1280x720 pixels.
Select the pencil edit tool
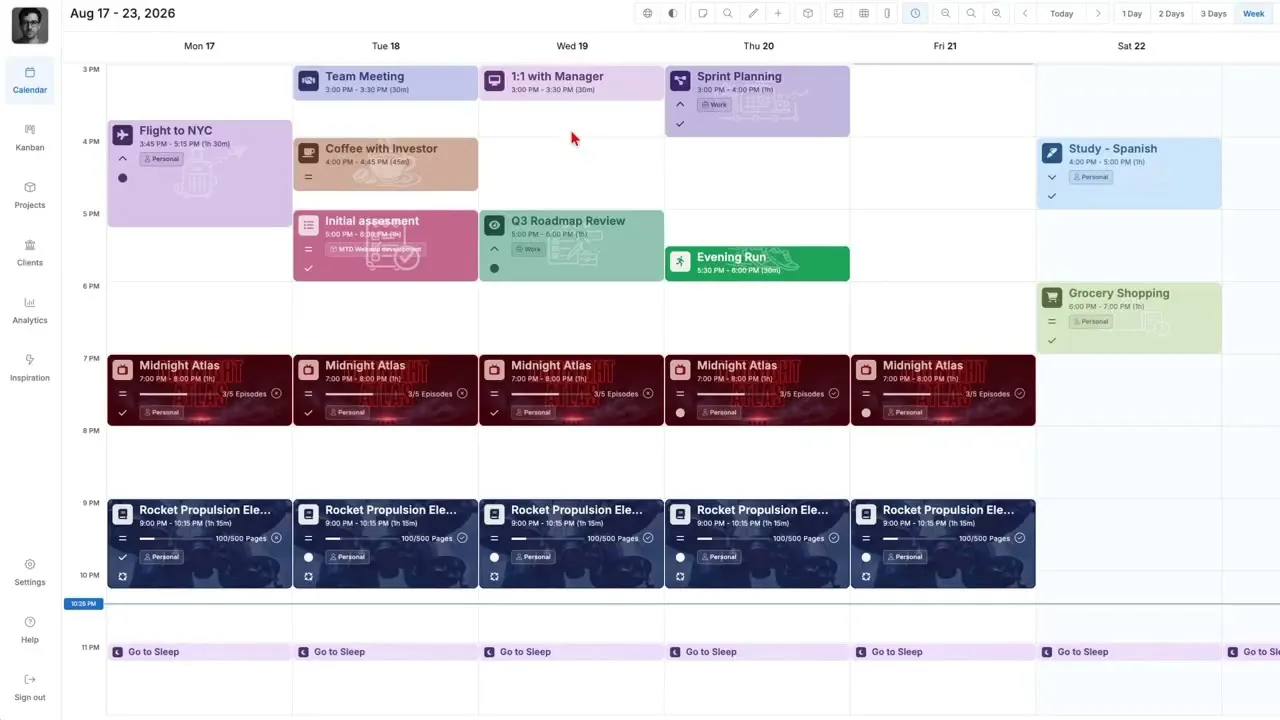tap(753, 14)
